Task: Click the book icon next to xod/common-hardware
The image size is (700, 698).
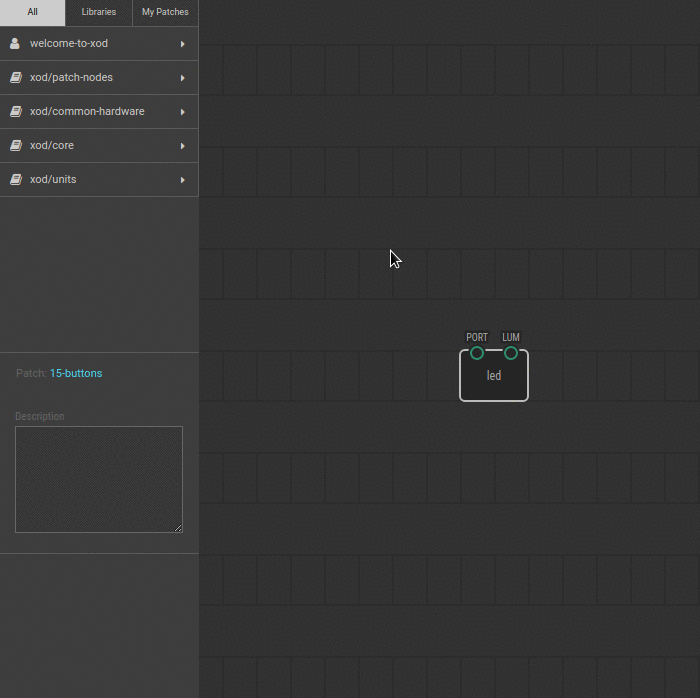Action: [x=15, y=112]
